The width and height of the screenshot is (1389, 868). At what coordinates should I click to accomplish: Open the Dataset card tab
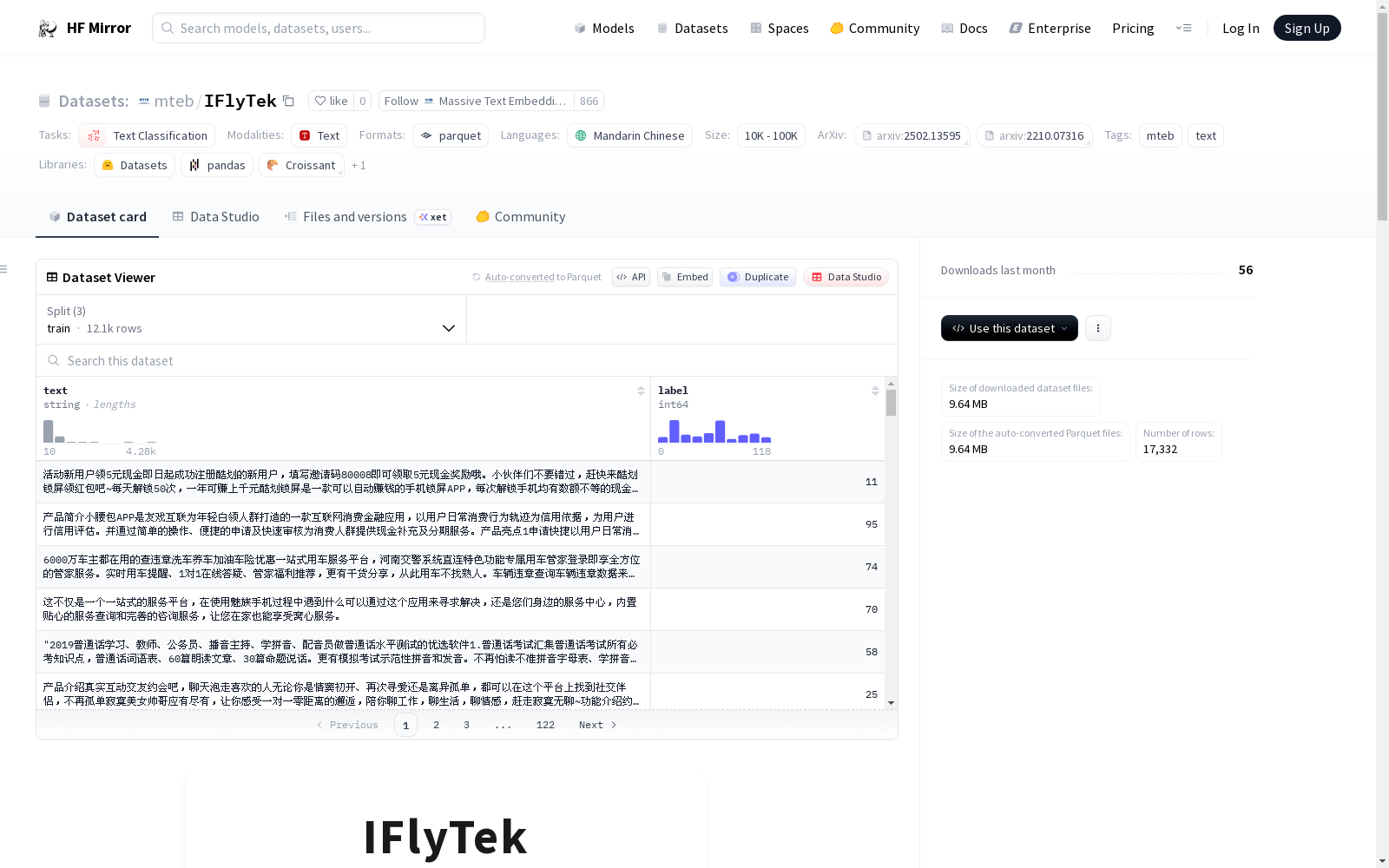[x=97, y=217]
